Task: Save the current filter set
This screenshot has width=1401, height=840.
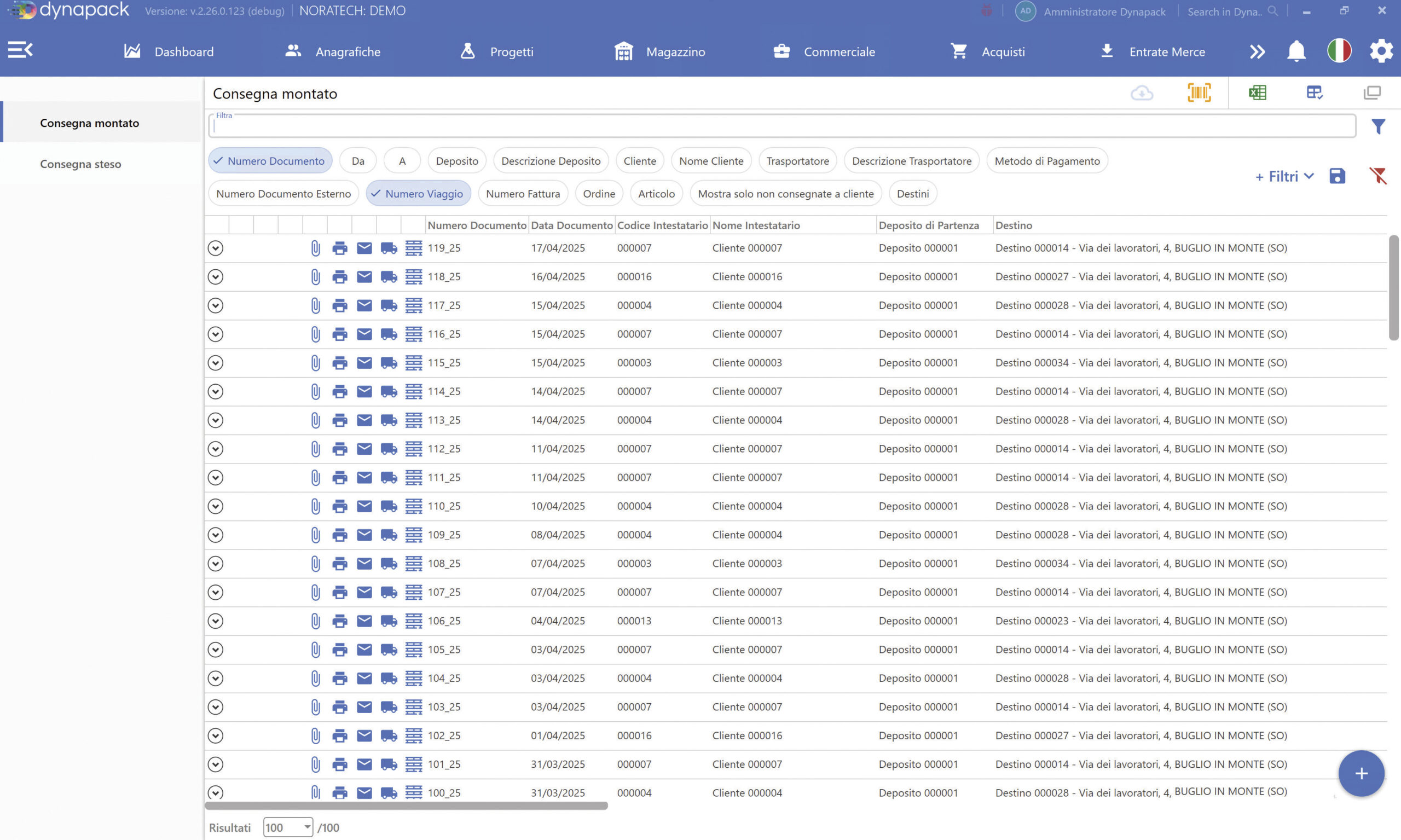Action: click(x=1337, y=176)
